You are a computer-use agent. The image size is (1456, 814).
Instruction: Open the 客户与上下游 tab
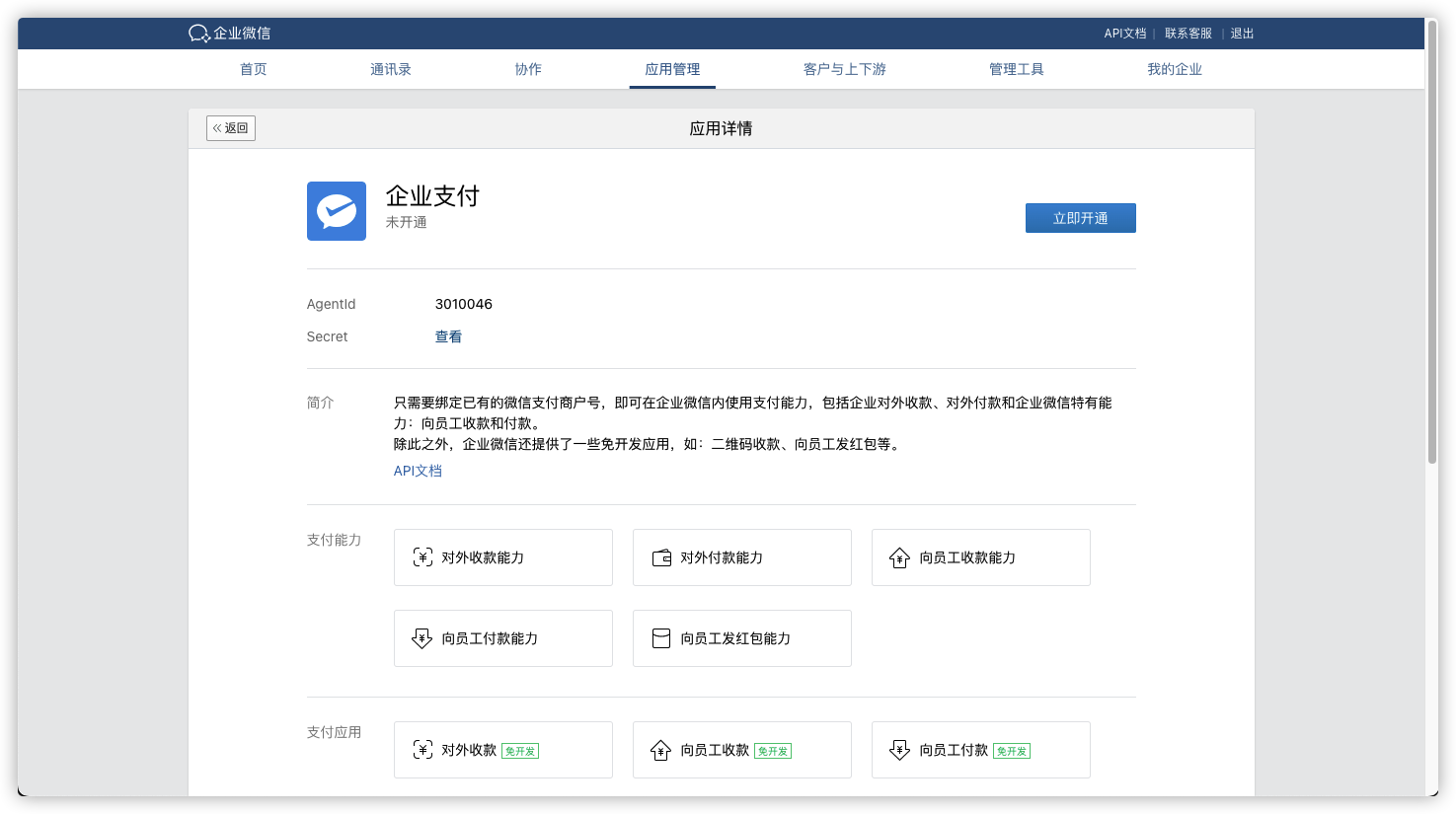tap(845, 69)
